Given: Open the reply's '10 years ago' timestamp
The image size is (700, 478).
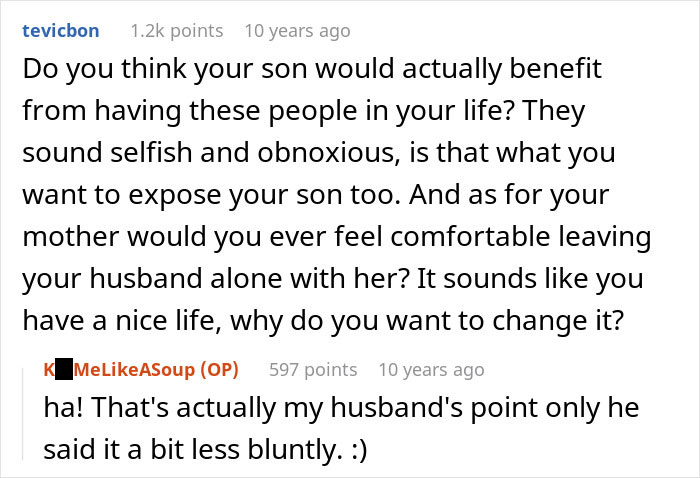Looking at the screenshot, I should click(431, 370).
